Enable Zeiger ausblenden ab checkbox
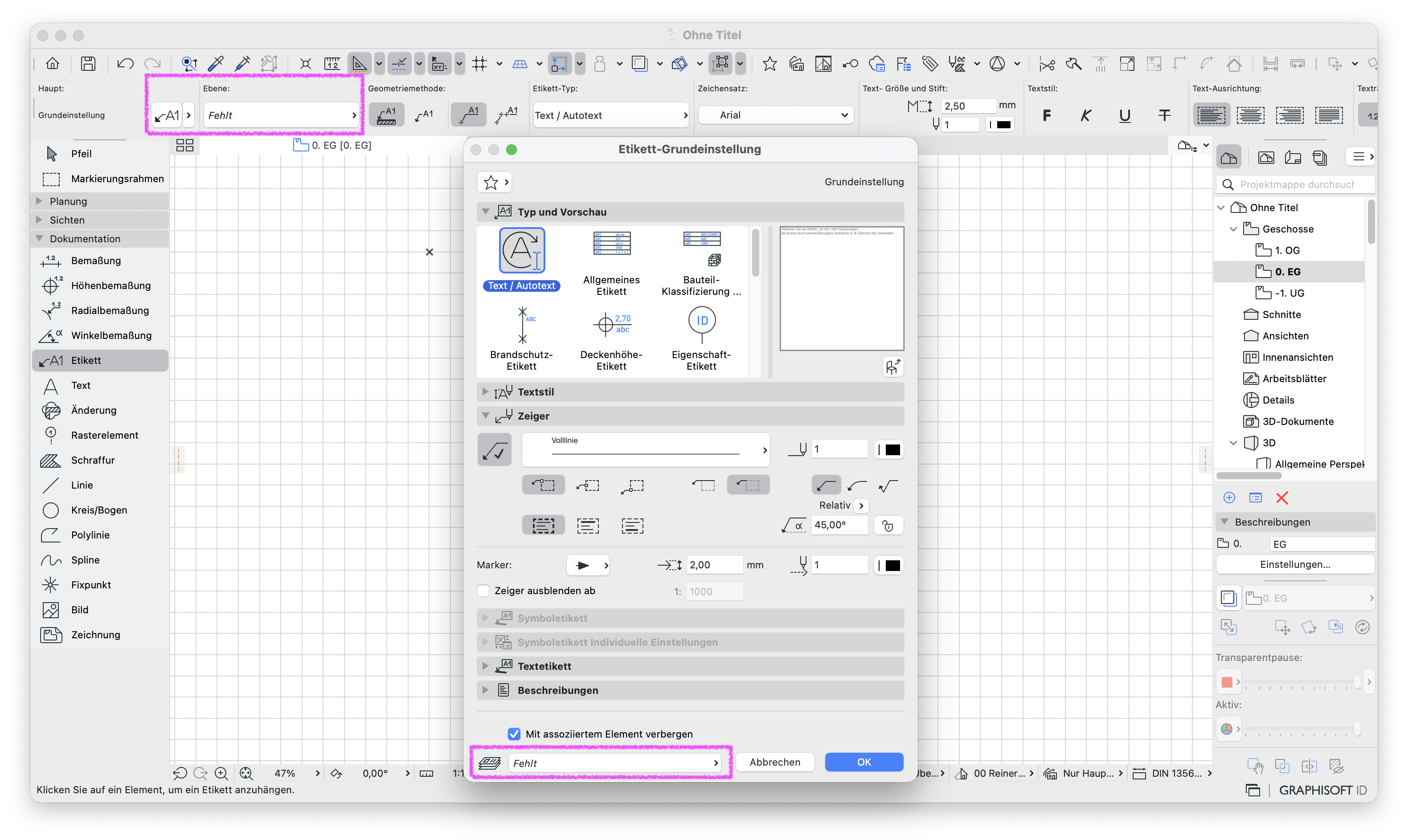 483,591
